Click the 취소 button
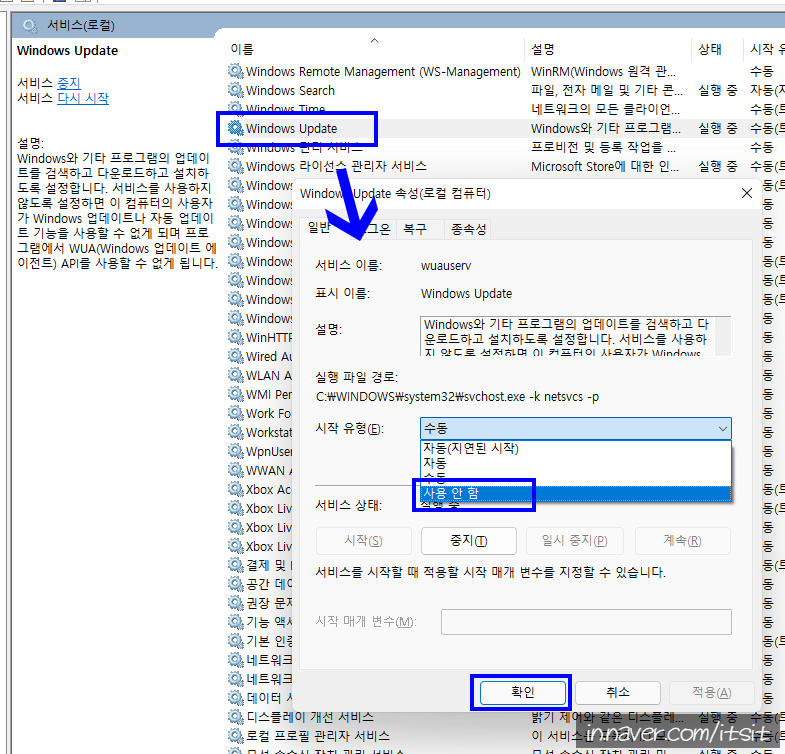 [x=618, y=692]
